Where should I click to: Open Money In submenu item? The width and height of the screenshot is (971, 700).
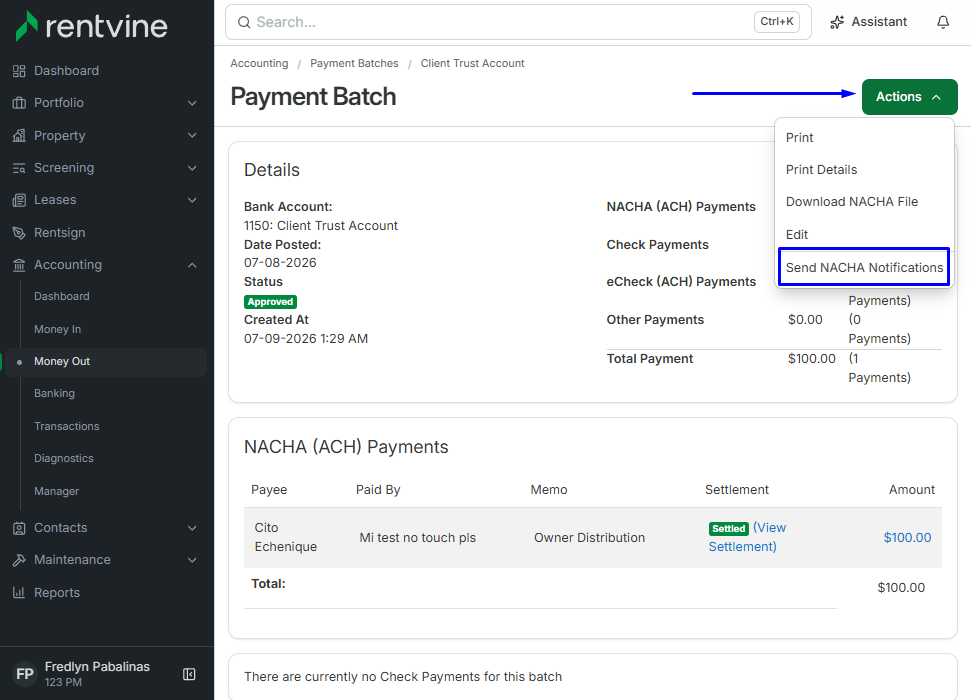click(58, 330)
